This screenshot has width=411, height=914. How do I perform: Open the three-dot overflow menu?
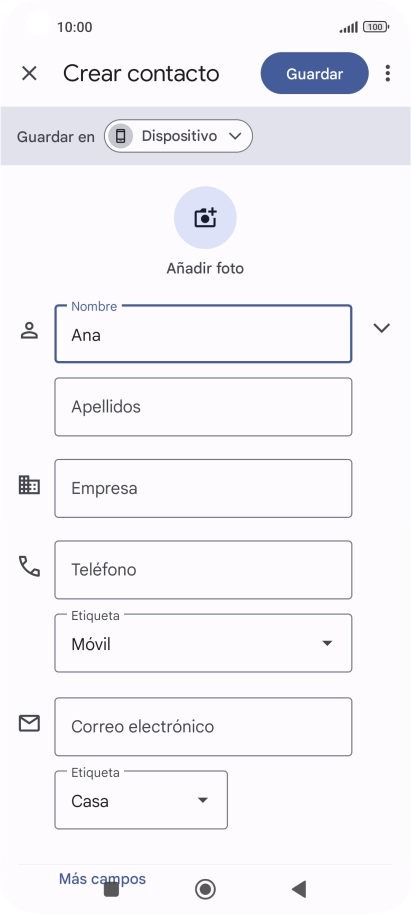388,73
